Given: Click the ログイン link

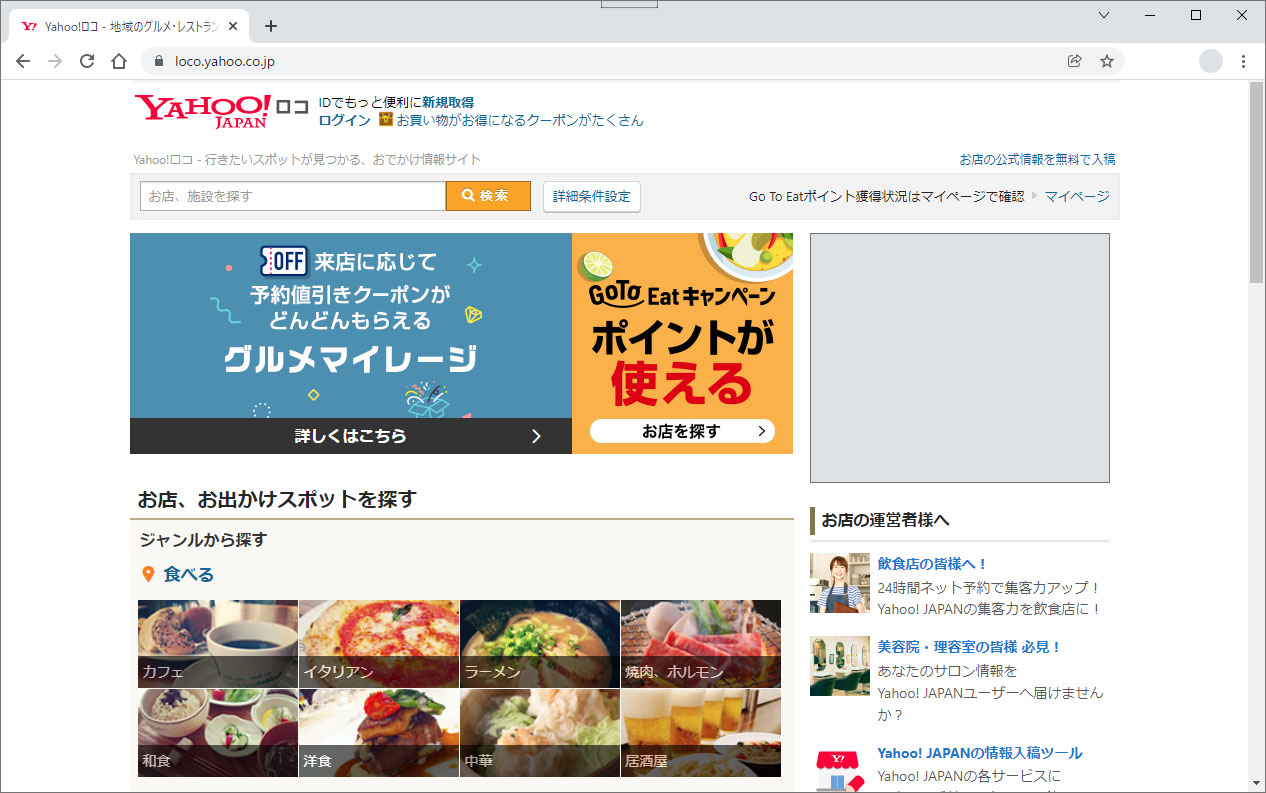Looking at the screenshot, I should 345,120.
